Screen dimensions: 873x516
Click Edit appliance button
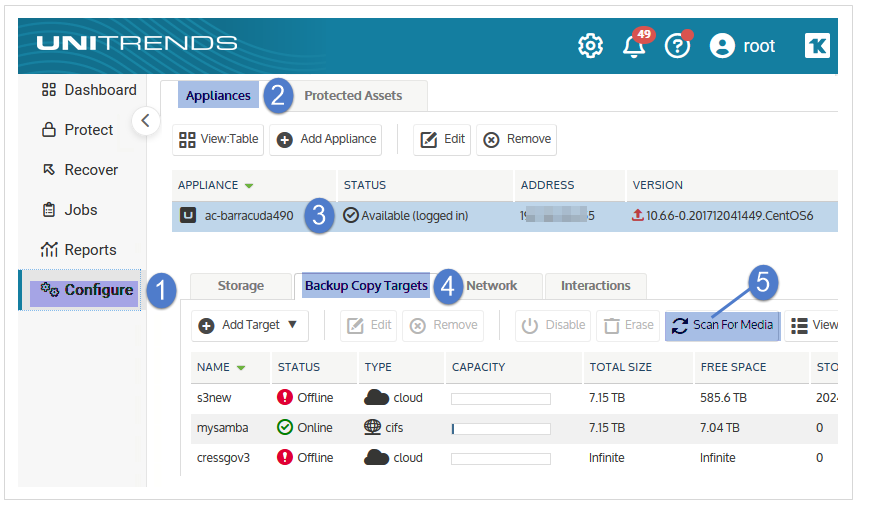pyautogui.click(x=442, y=139)
